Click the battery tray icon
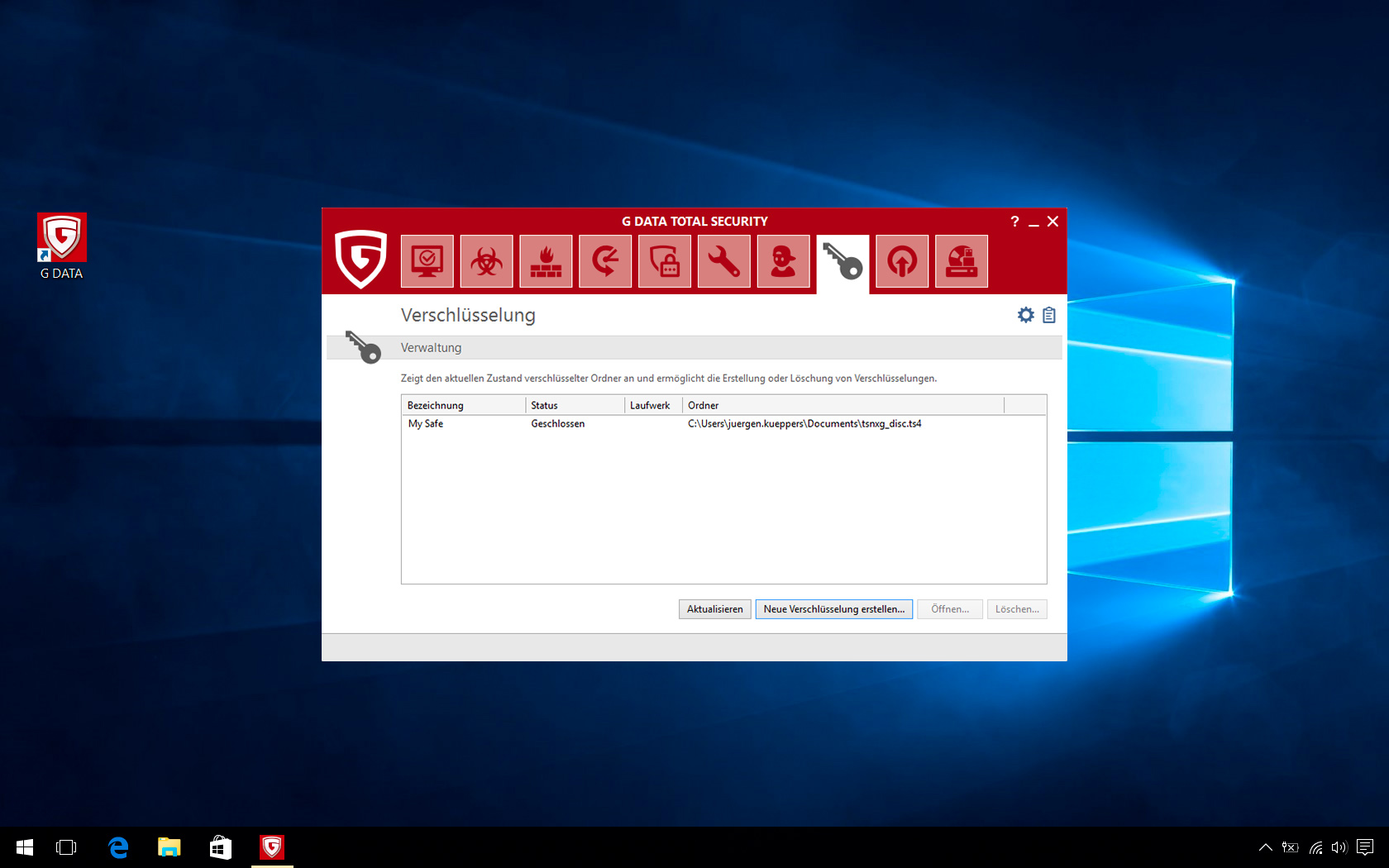This screenshot has height=868, width=1389. tap(1290, 847)
